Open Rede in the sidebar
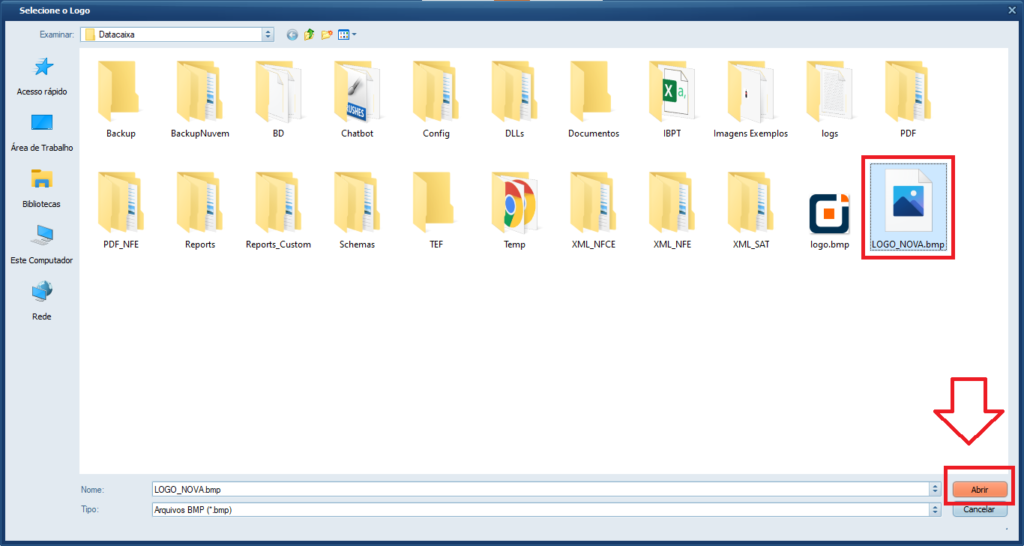 pyautogui.click(x=42, y=299)
